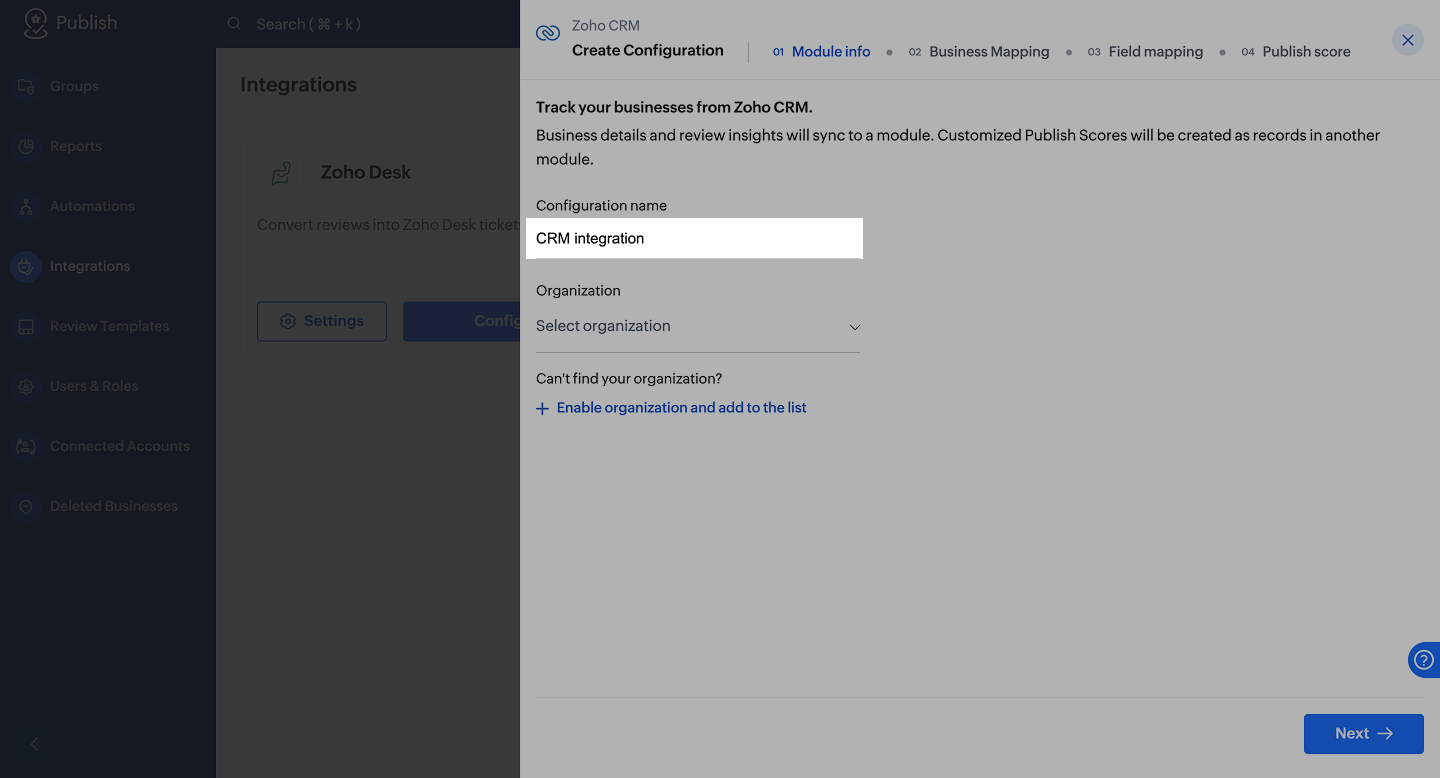Go to the Module info step
The height and width of the screenshot is (778, 1440).
click(821, 52)
